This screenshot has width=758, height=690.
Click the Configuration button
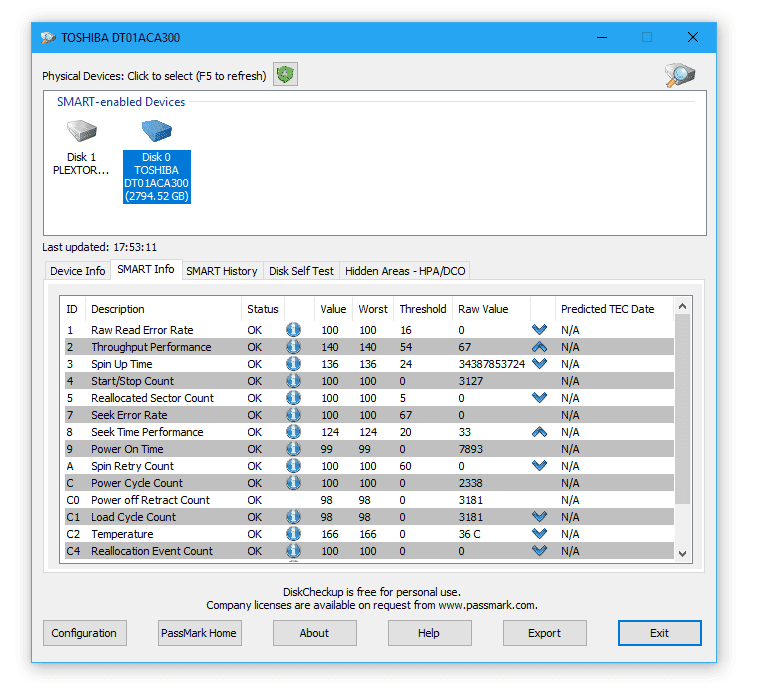click(x=85, y=633)
